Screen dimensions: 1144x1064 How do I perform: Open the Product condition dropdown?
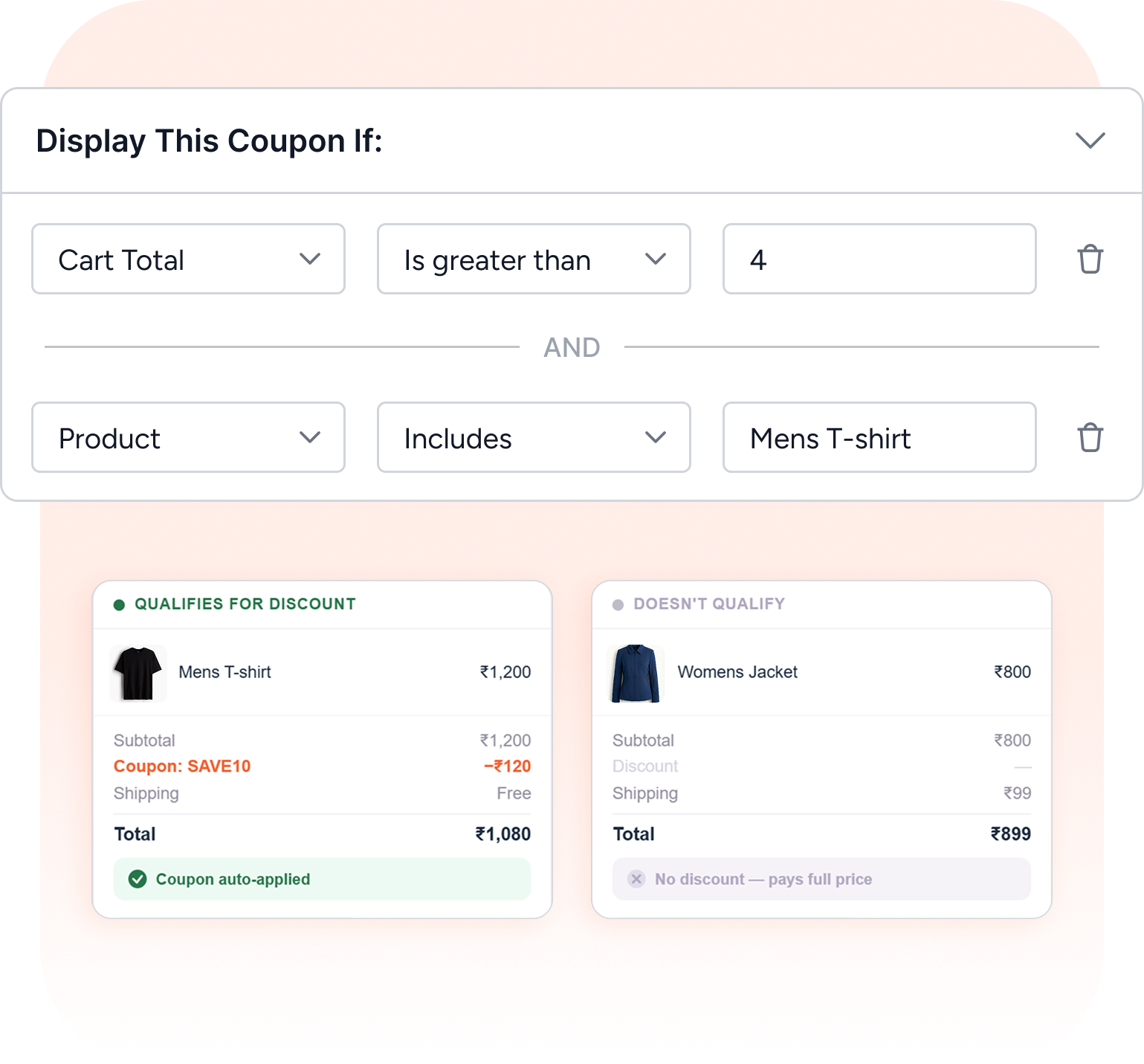(188, 437)
